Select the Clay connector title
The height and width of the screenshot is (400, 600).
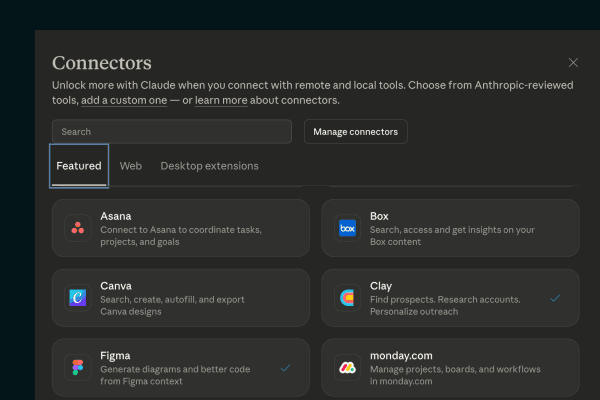pos(381,286)
